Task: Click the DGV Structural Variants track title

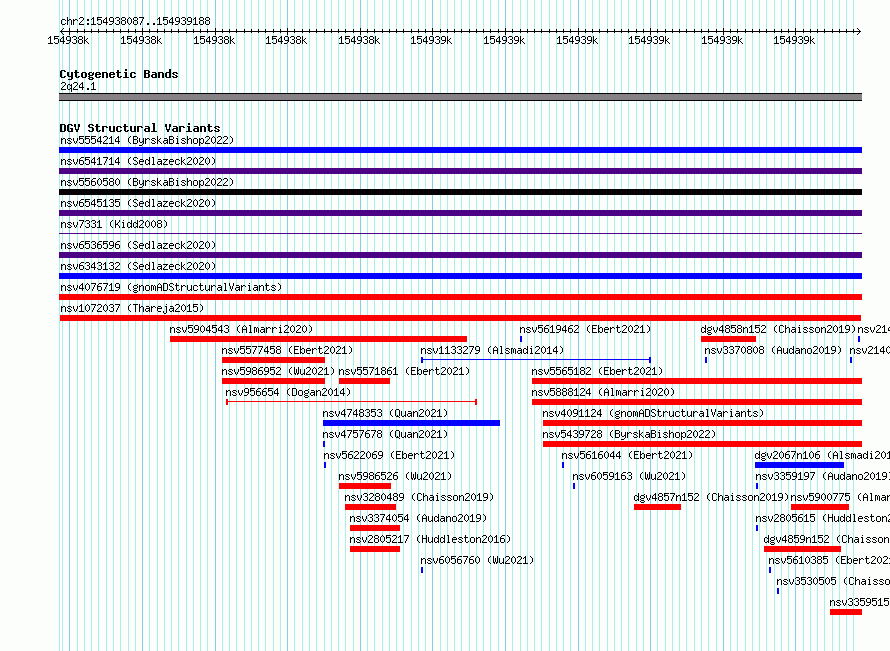Action: coord(140,128)
